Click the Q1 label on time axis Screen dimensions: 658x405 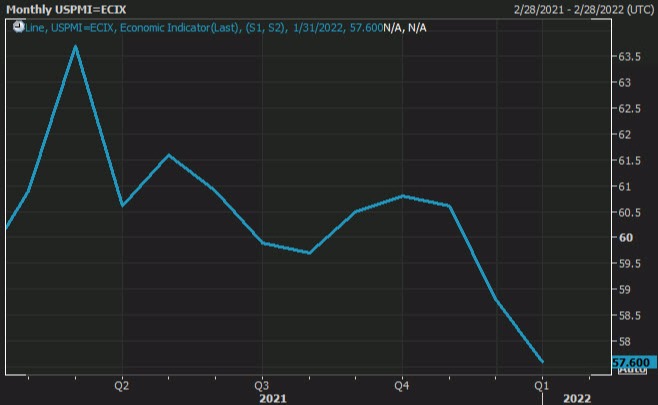point(542,385)
